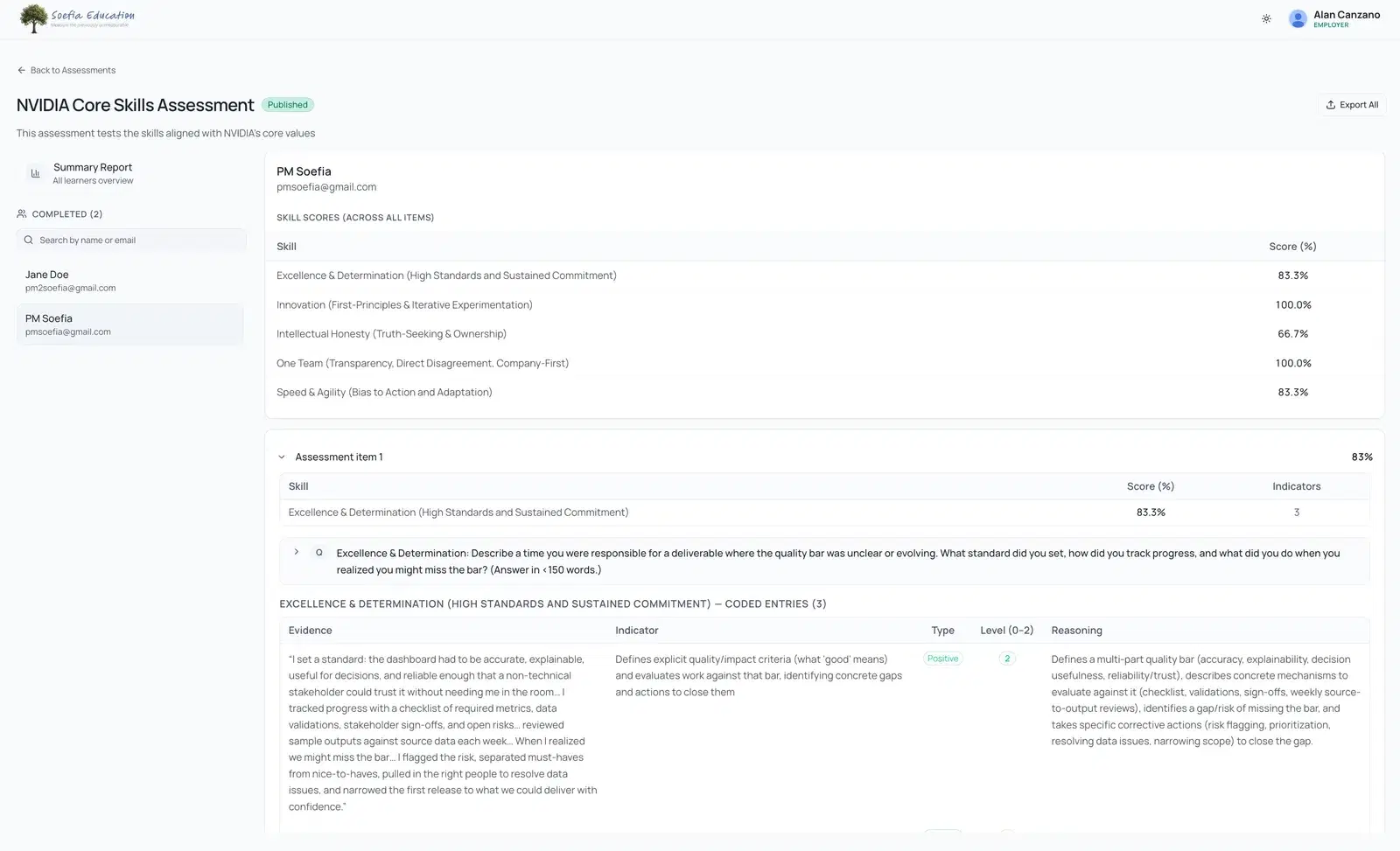
Task: Click the Assessment item 1 title
Action: coord(339,457)
